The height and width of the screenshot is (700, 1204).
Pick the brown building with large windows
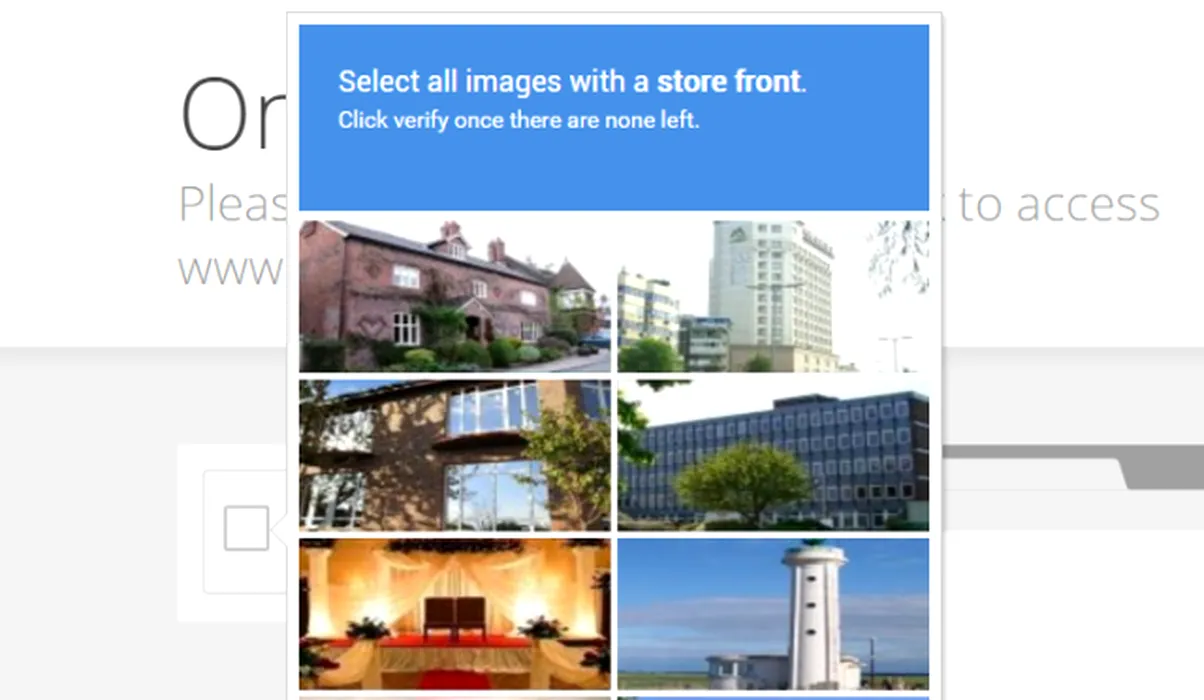pyautogui.click(x=454, y=455)
